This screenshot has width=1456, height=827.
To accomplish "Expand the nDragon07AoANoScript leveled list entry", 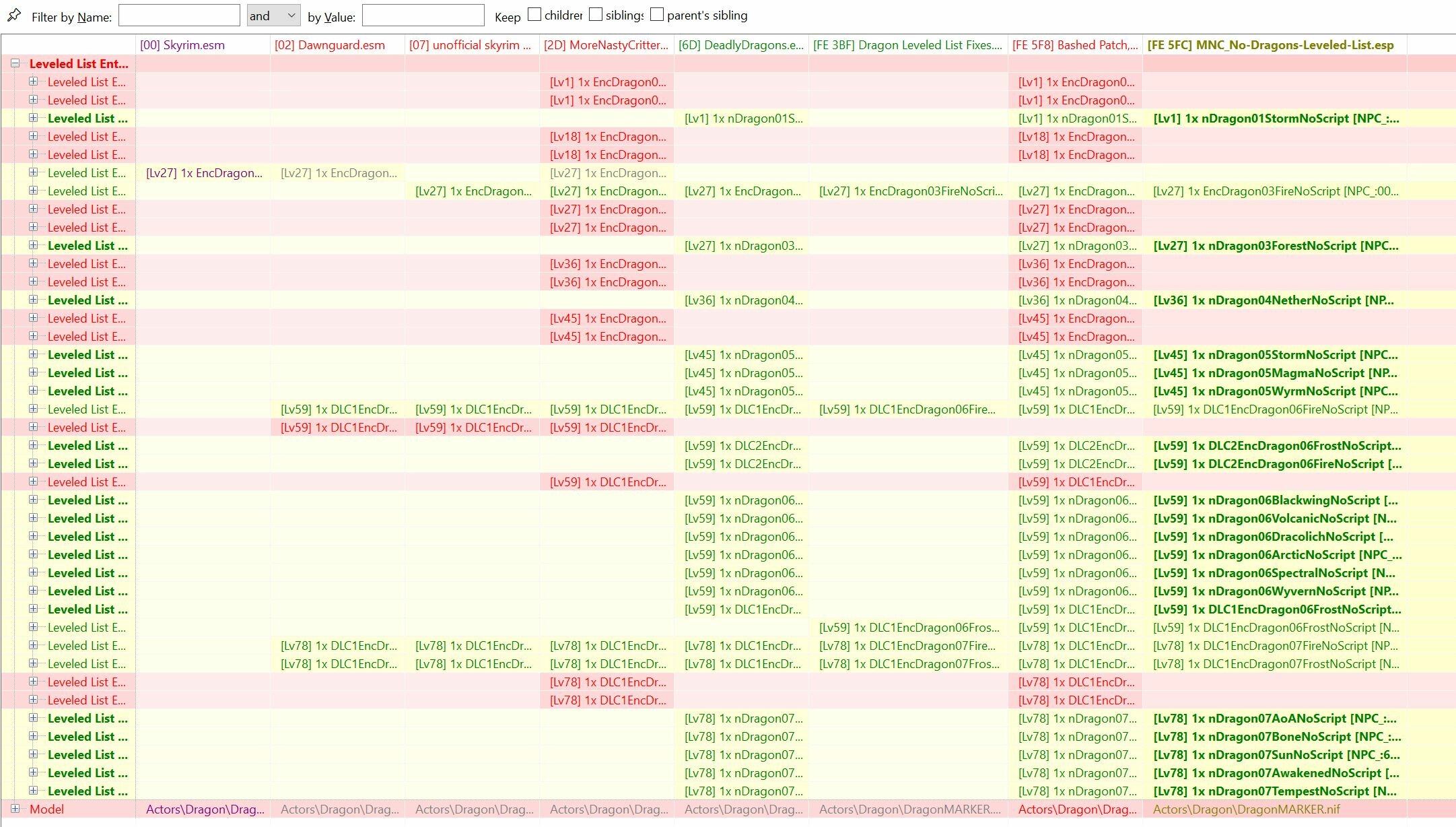I will [x=33, y=718].
